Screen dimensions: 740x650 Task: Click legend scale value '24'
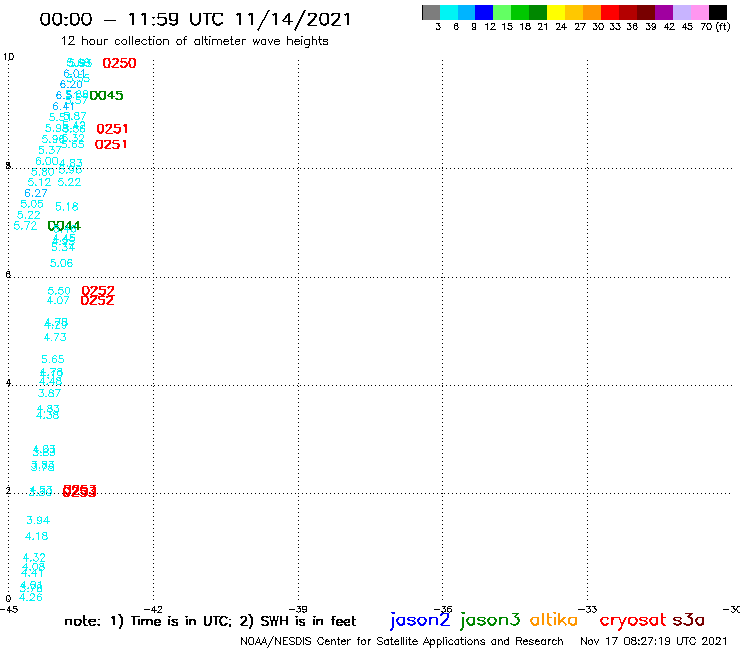(x=561, y=26)
